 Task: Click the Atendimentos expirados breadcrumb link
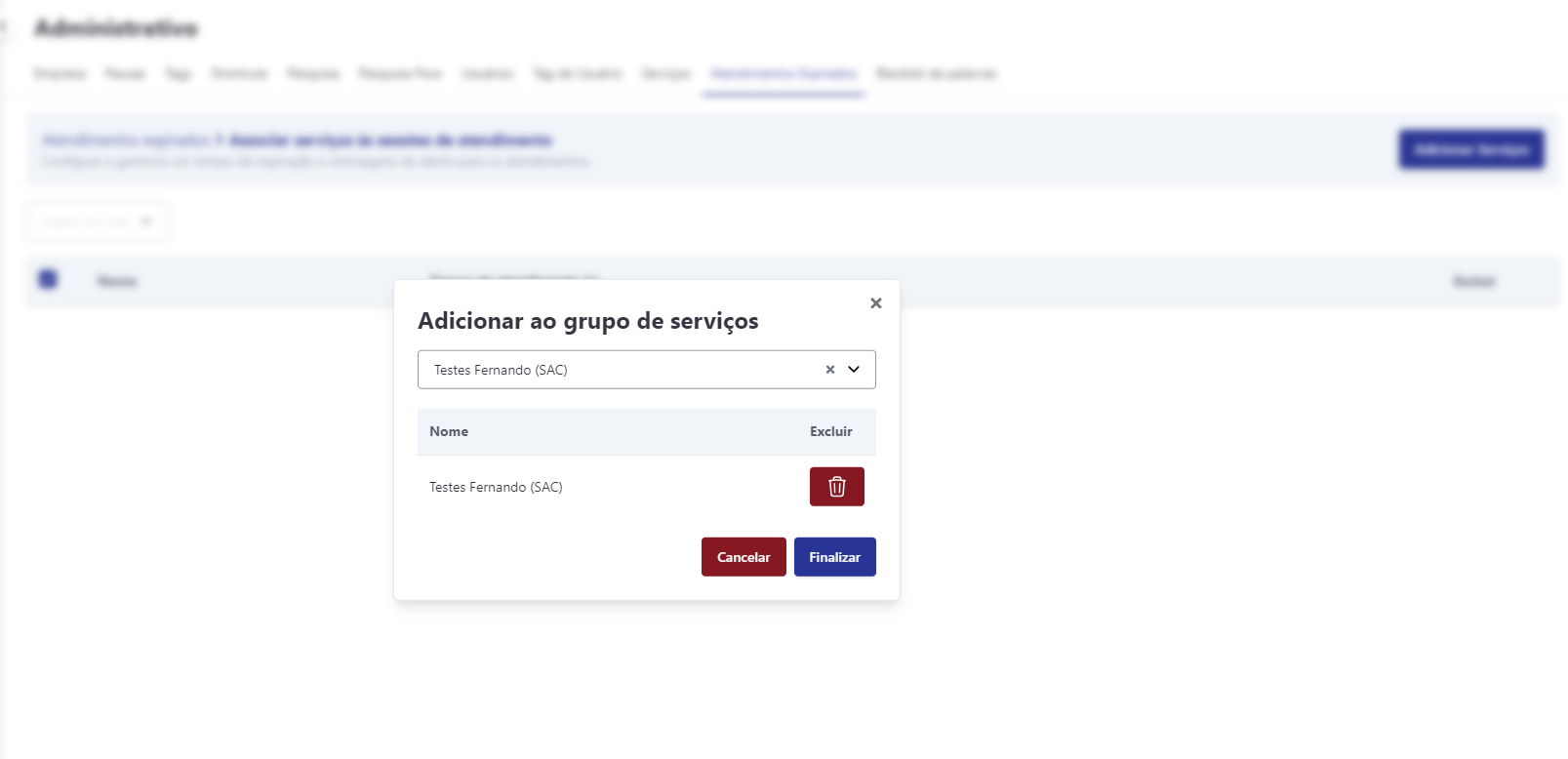pyautogui.click(x=126, y=140)
